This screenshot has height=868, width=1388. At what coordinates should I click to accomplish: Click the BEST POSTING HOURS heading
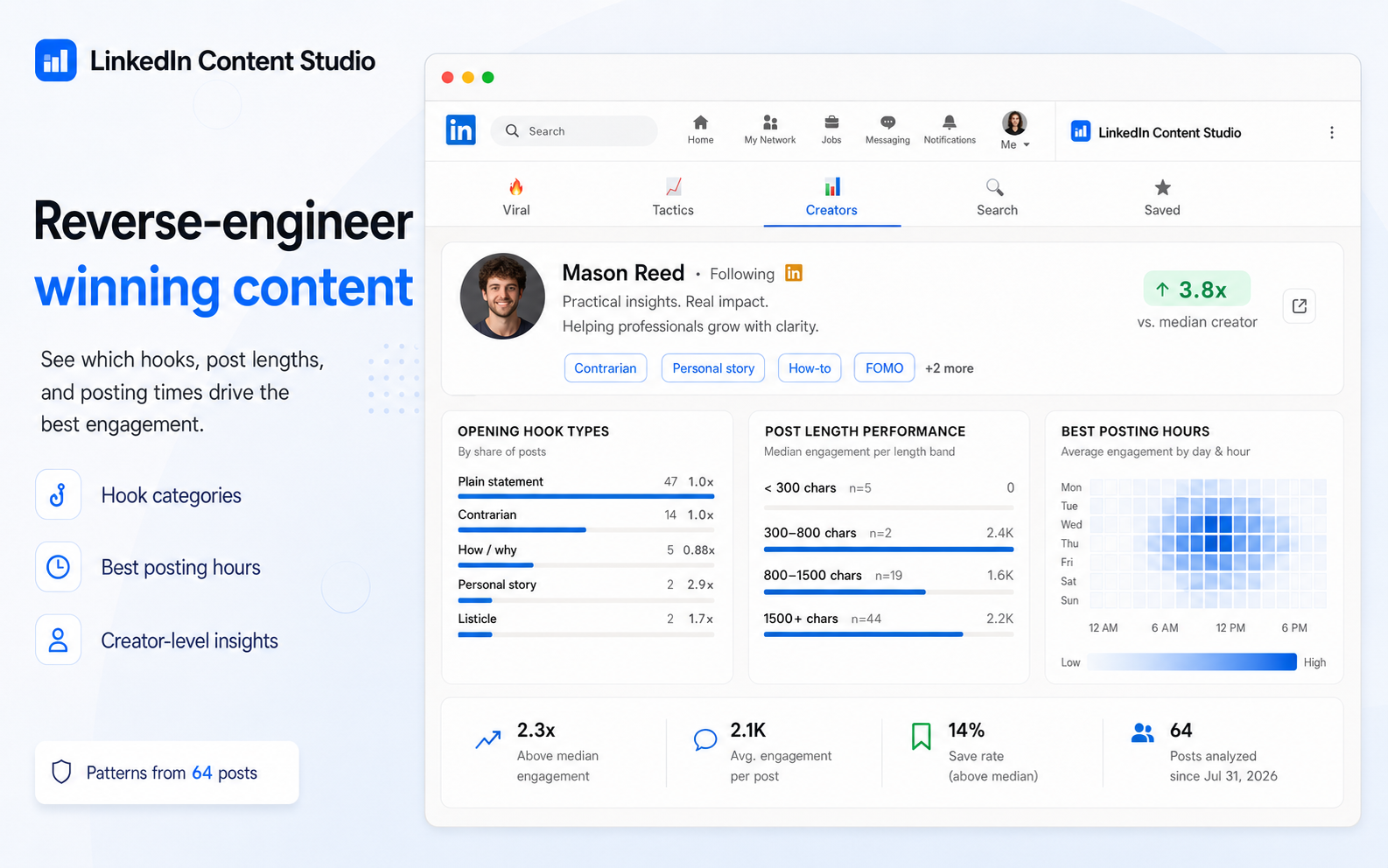coord(1135,431)
